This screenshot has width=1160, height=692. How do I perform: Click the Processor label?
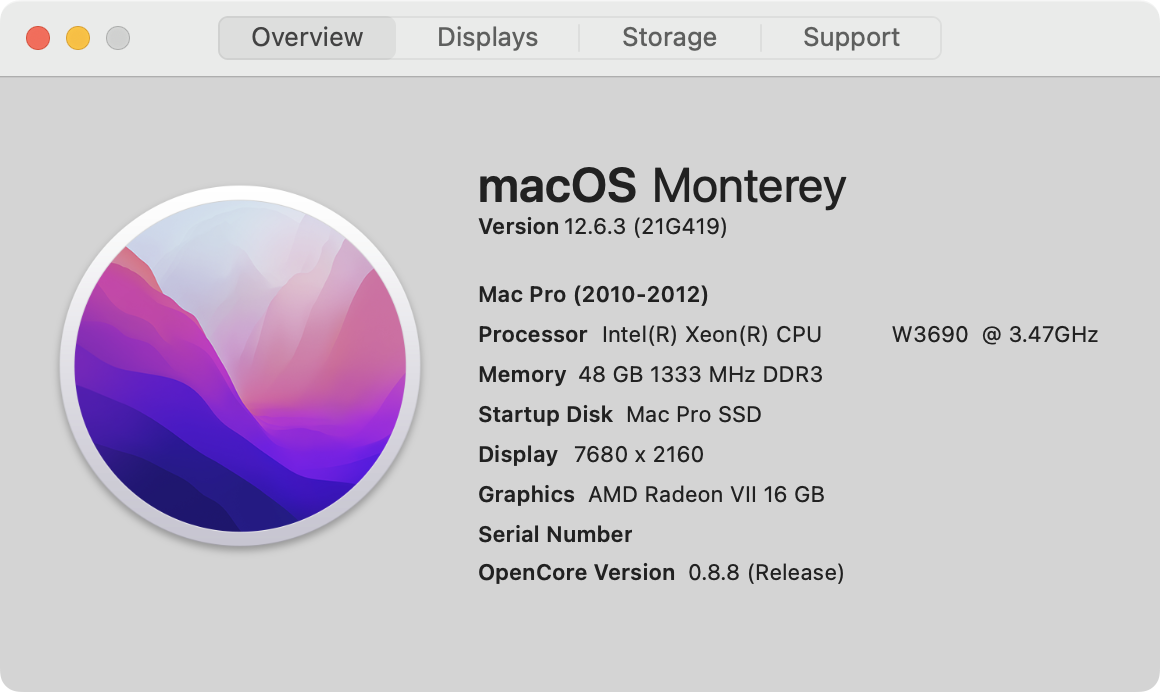tap(532, 335)
